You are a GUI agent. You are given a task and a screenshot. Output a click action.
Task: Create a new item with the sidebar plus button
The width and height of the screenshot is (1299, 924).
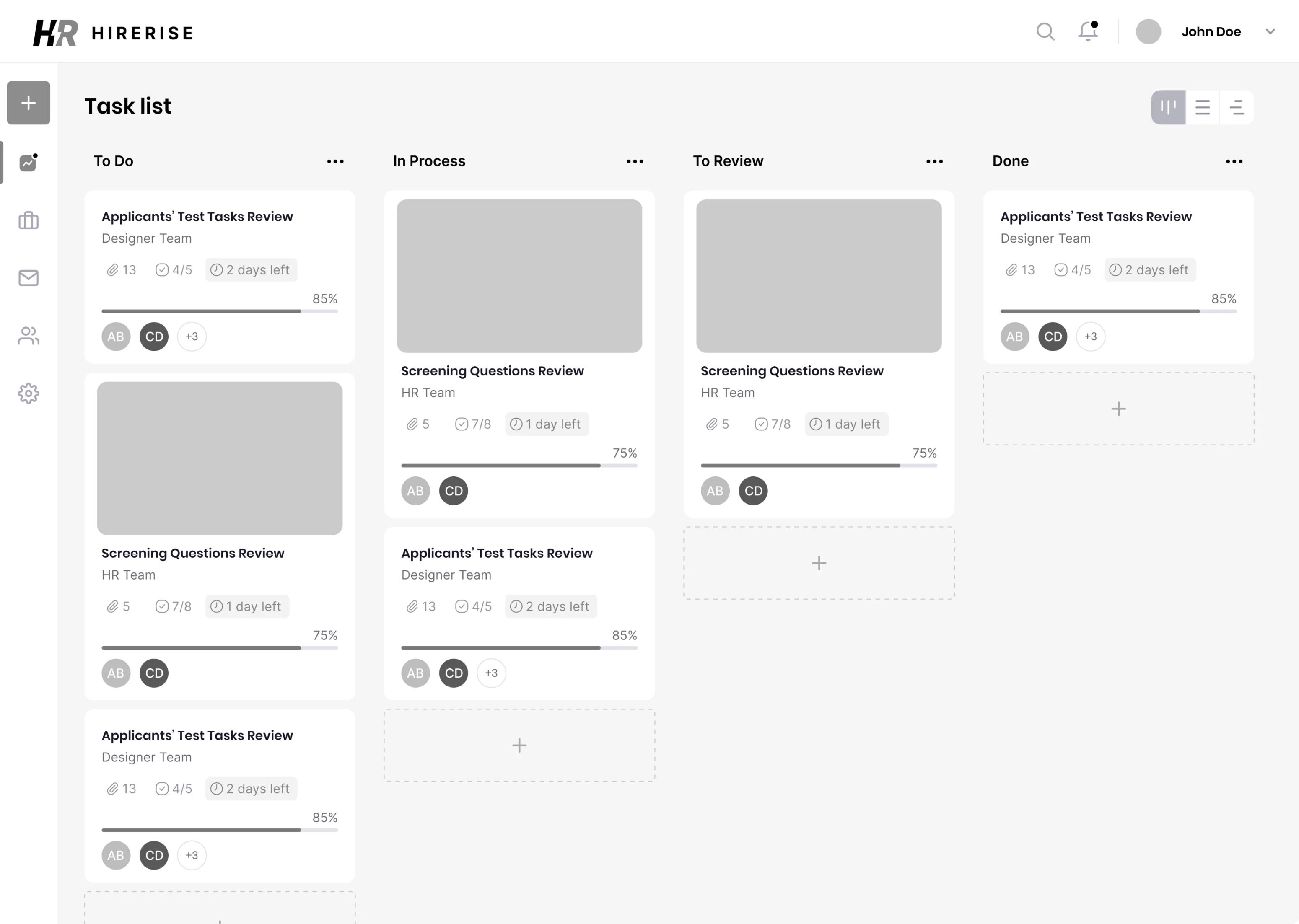pos(28,102)
